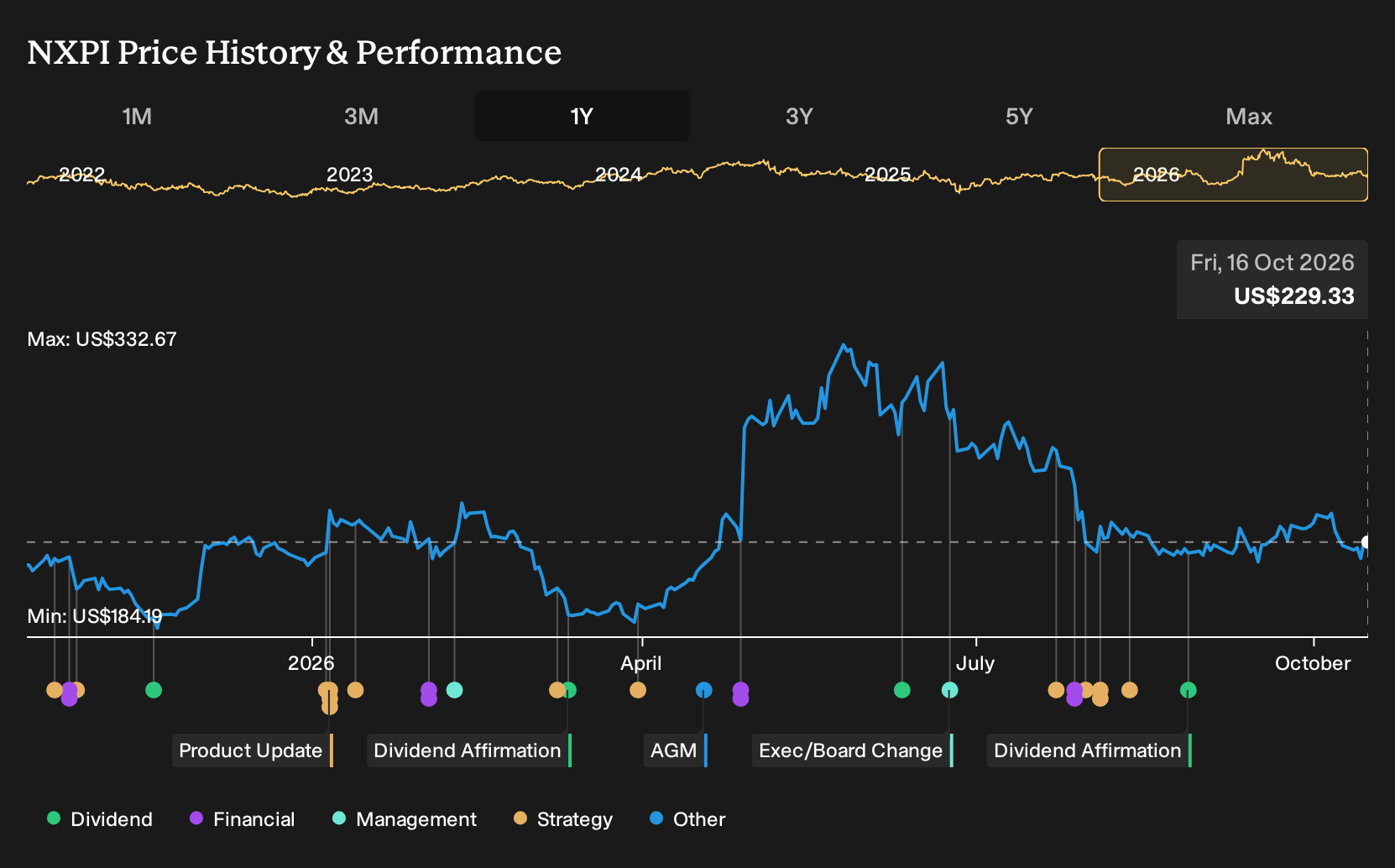Choose the 1Y time range tab
1395x868 pixels.
(x=582, y=116)
